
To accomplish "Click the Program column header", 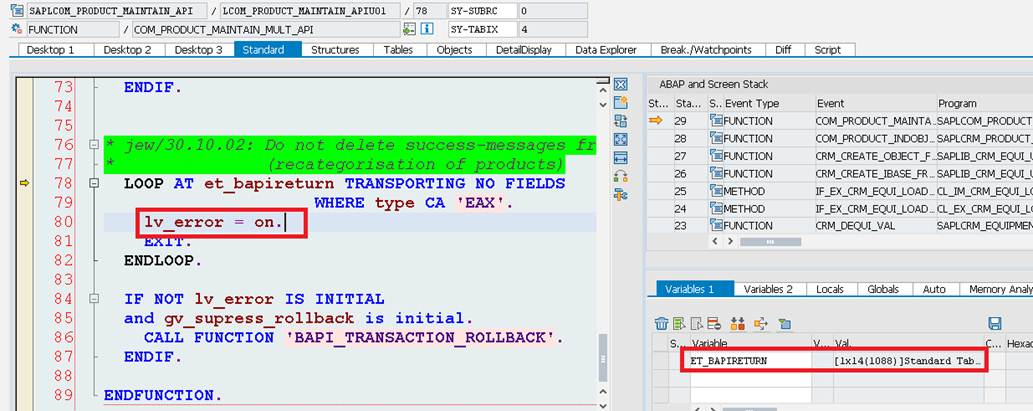I will pyautogui.click(x=985, y=103).
